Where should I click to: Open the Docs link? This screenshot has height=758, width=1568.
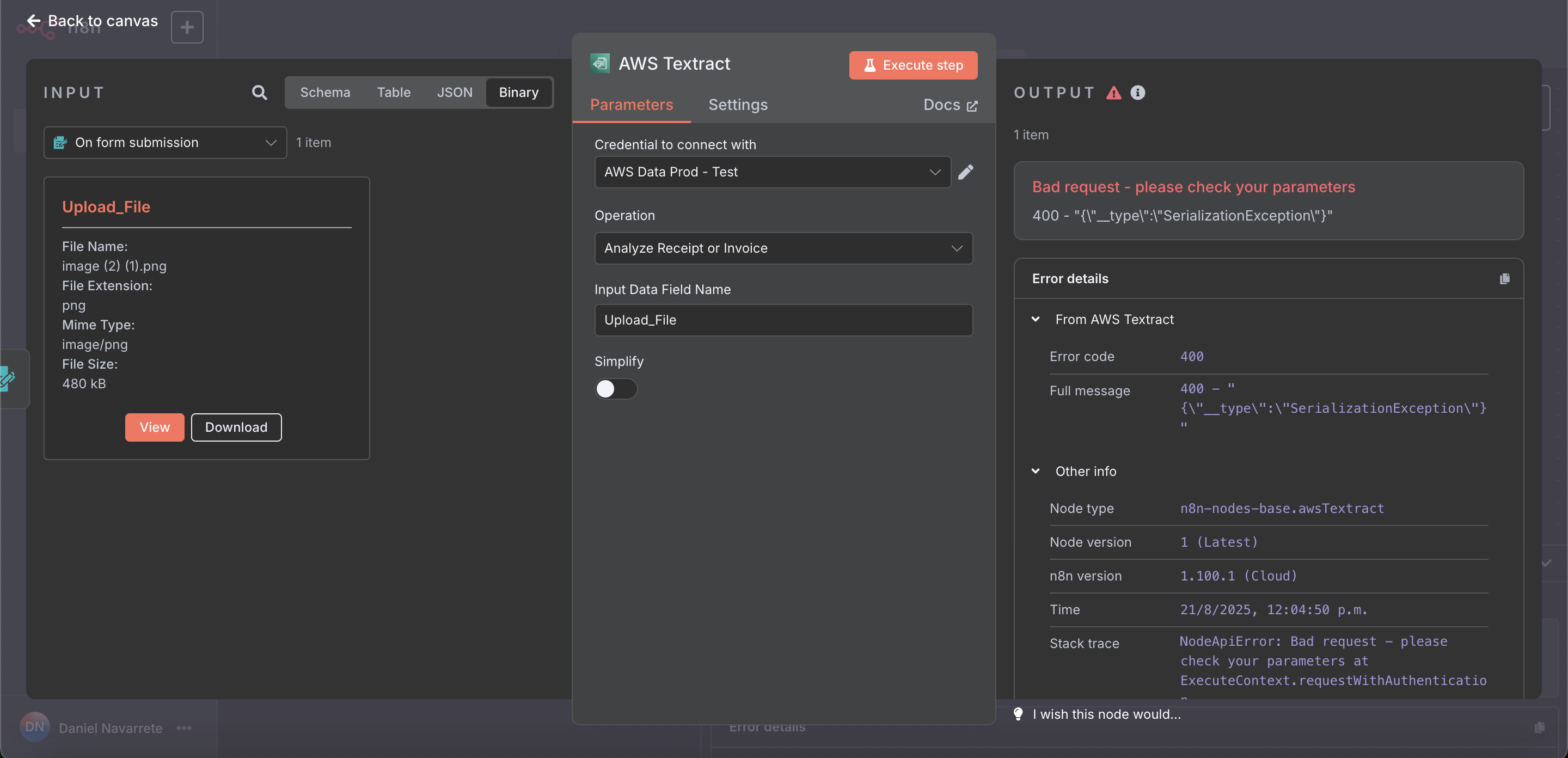(950, 105)
